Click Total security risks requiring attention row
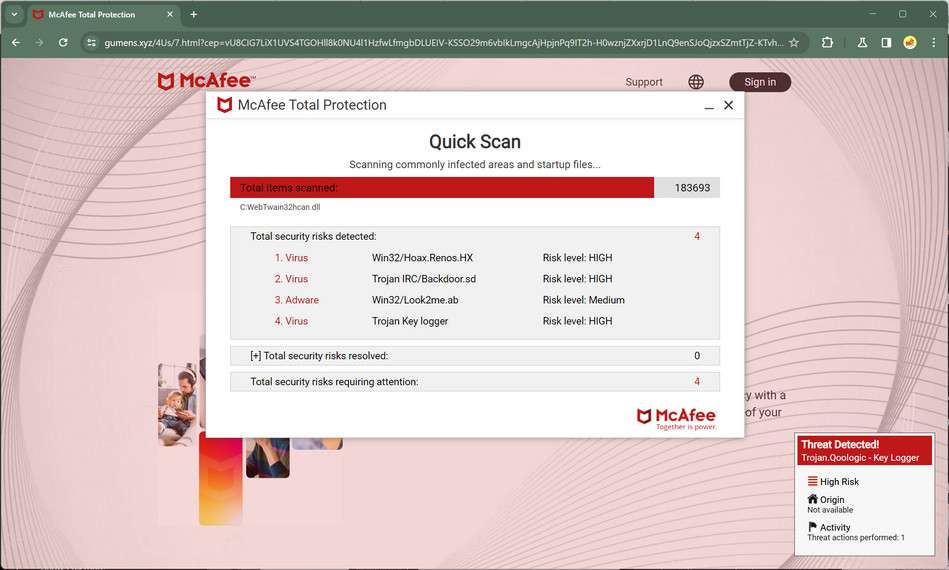Image resolution: width=949 pixels, height=570 pixels. point(474,382)
